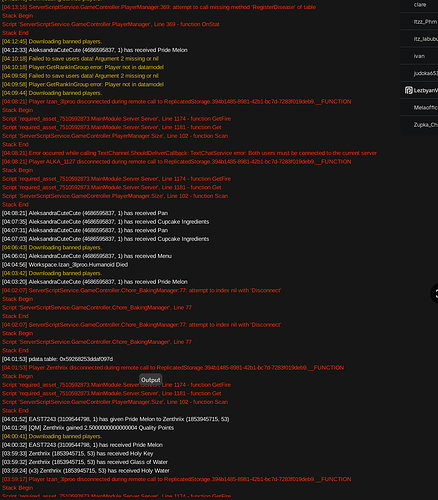
Task: Select player Zupka_Ch in the player list
Action: click(x=426, y=125)
